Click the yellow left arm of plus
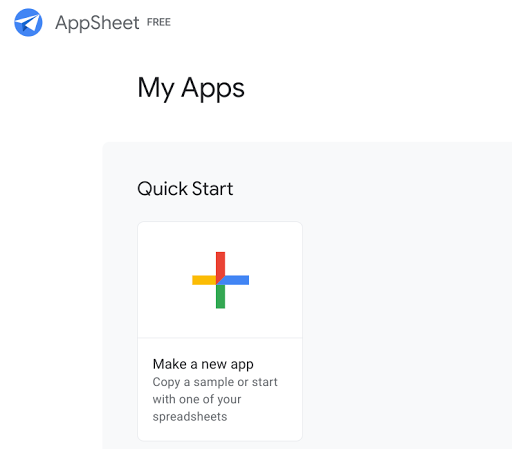 204,280
